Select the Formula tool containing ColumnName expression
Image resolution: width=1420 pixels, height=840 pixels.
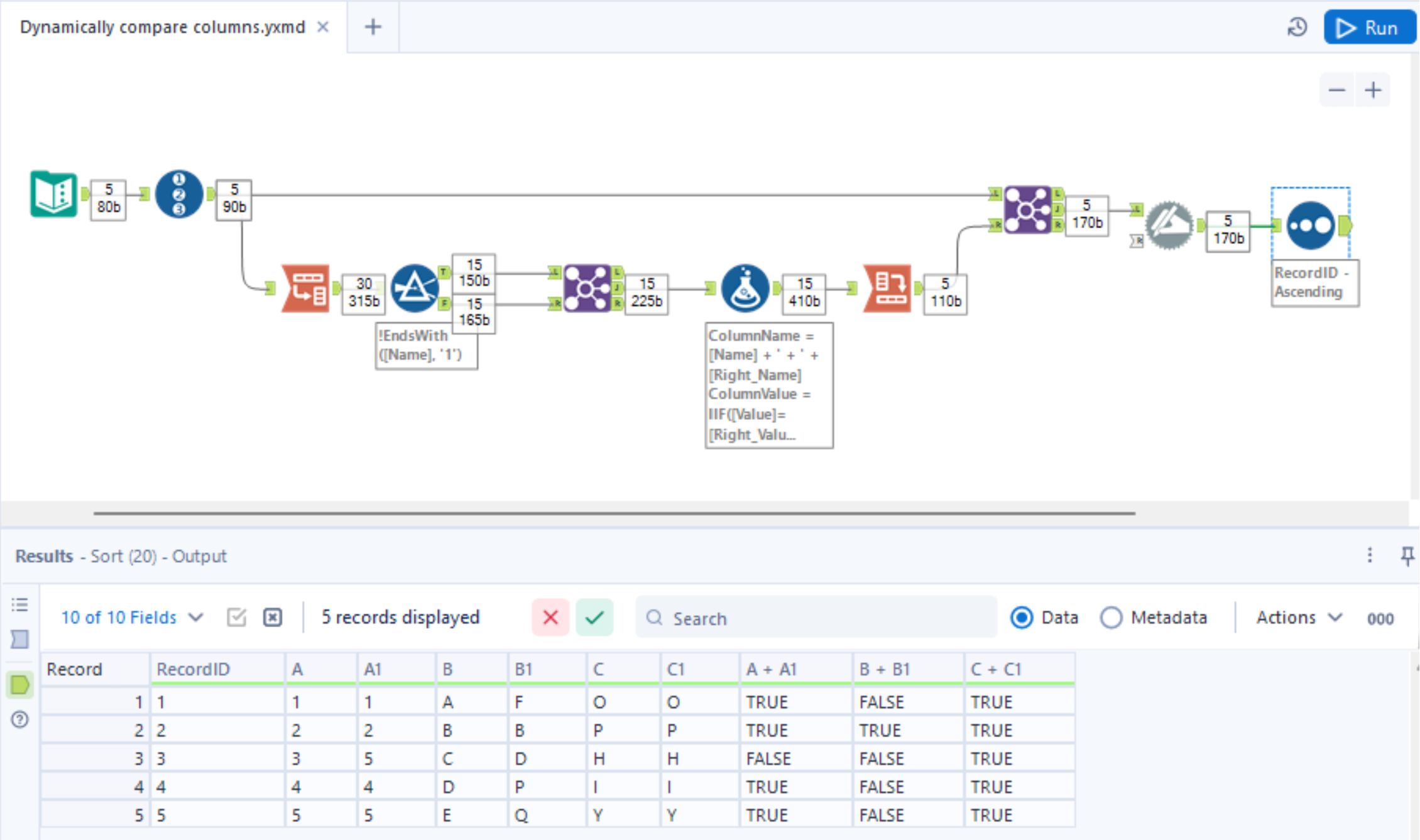746,289
